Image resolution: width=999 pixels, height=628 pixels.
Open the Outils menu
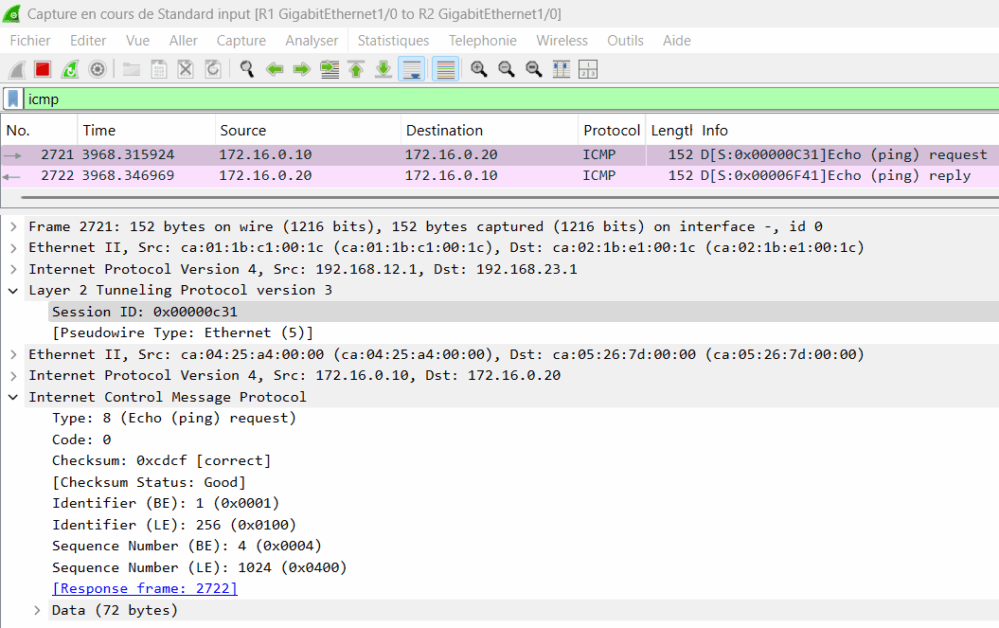point(625,41)
